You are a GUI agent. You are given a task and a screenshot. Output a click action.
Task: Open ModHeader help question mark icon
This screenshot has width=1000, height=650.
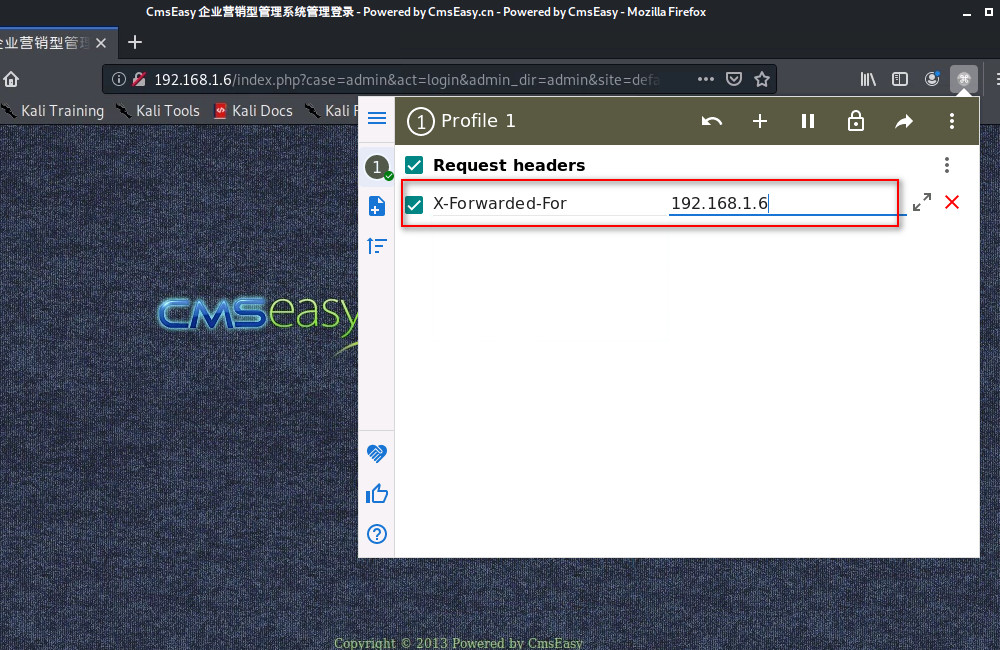377,534
